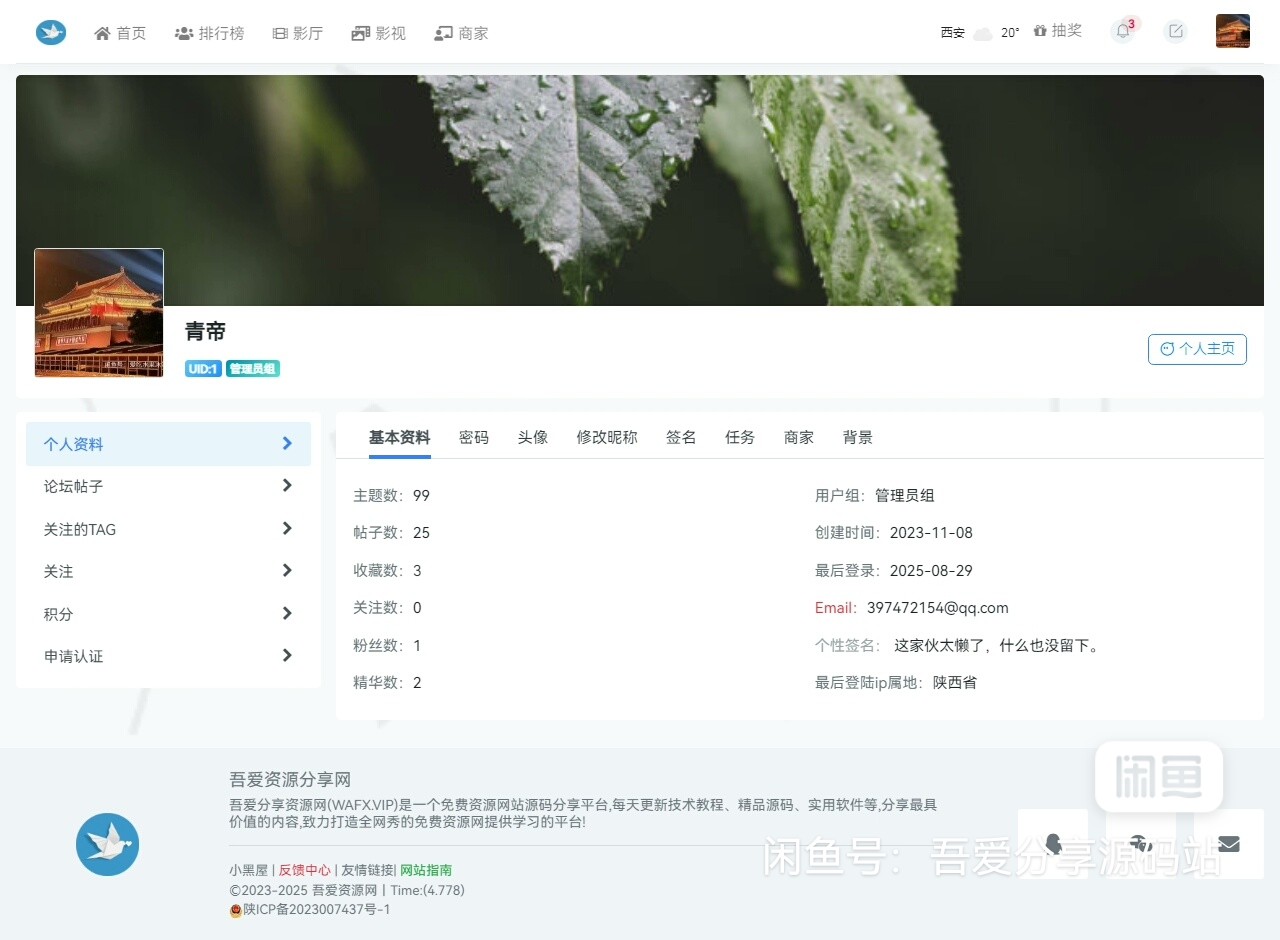
Task: Click the email envelope icon in the footer
Action: [1229, 843]
